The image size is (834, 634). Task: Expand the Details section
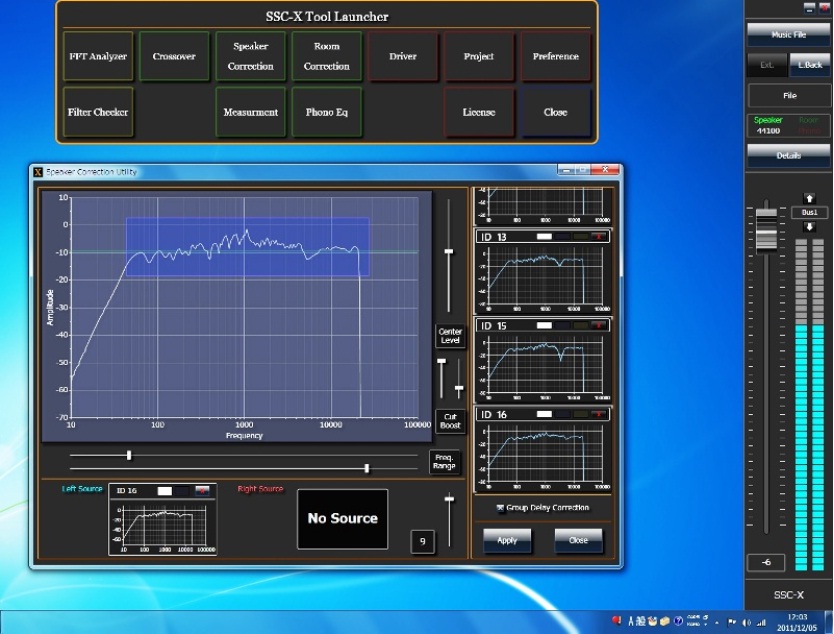click(788, 156)
